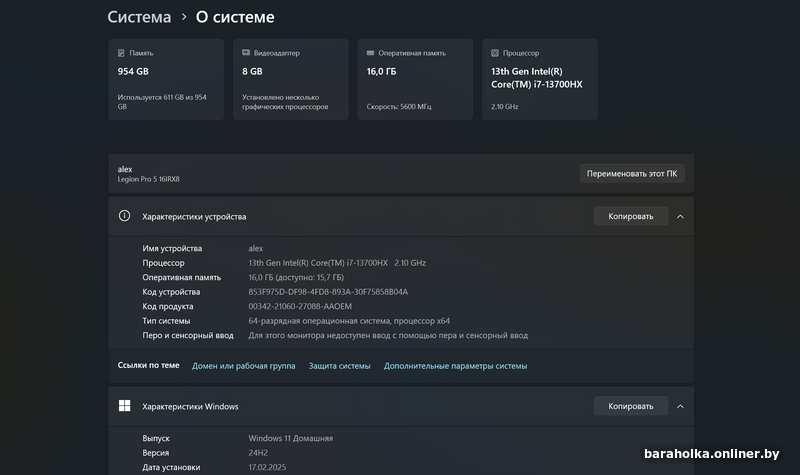The height and width of the screenshot is (475, 800).
Task: Click the Windows 11 Домашняя edition value
Action: (x=290, y=438)
